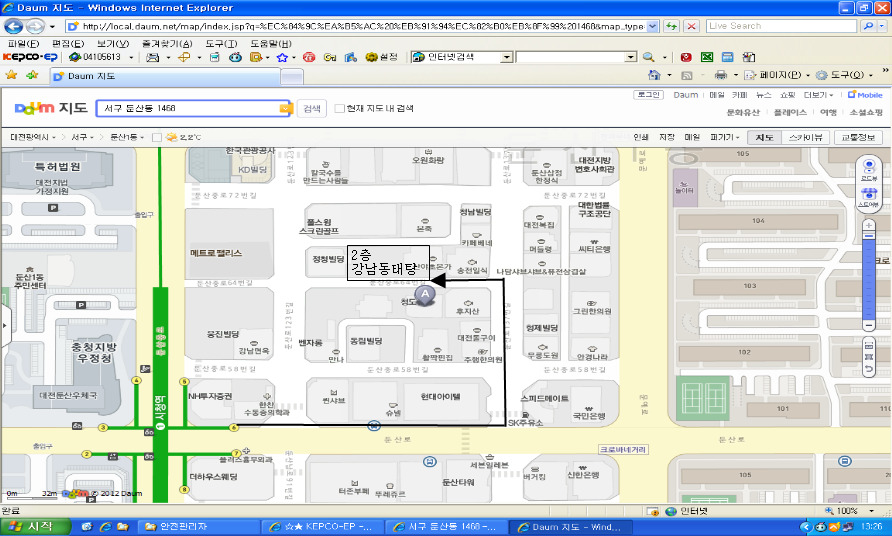Click the 검색 search button
The image size is (892, 536).
point(312,108)
